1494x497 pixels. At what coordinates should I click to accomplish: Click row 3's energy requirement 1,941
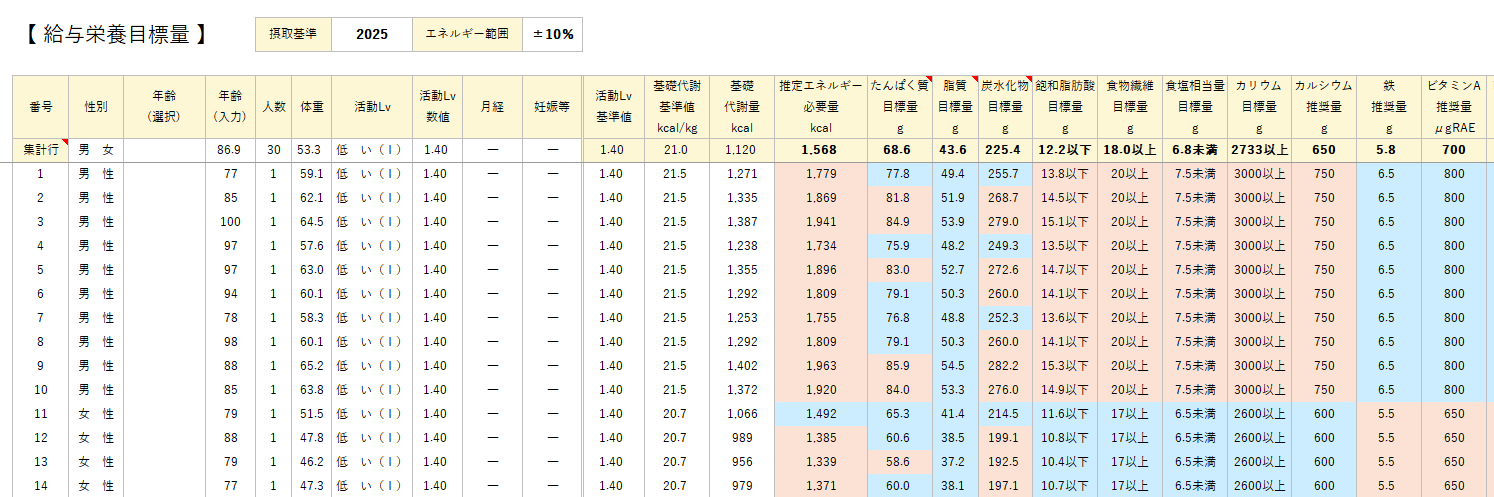click(x=821, y=222)
